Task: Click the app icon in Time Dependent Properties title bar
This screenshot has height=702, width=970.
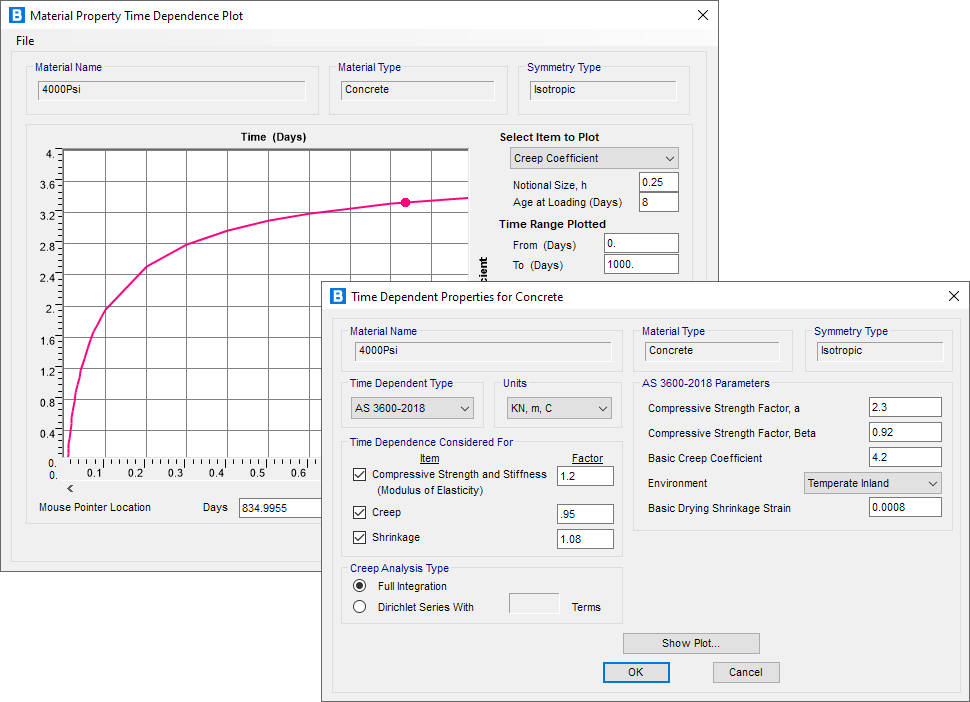Action: click(x=338, y=296)
